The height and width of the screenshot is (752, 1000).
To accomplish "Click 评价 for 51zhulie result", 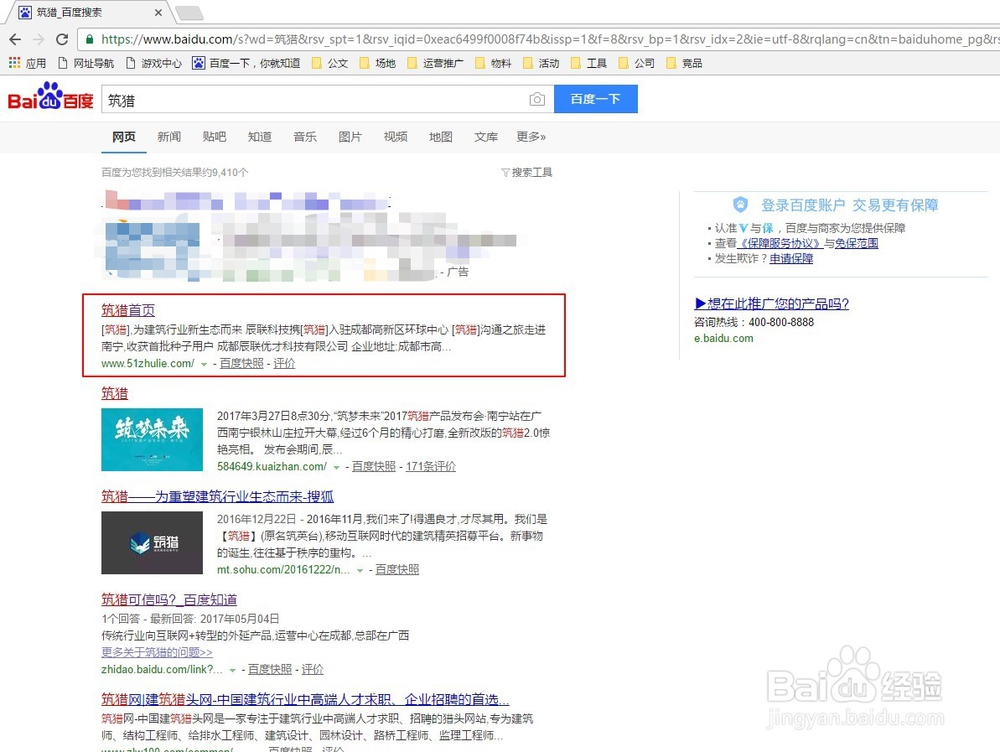I will point(284,363).
